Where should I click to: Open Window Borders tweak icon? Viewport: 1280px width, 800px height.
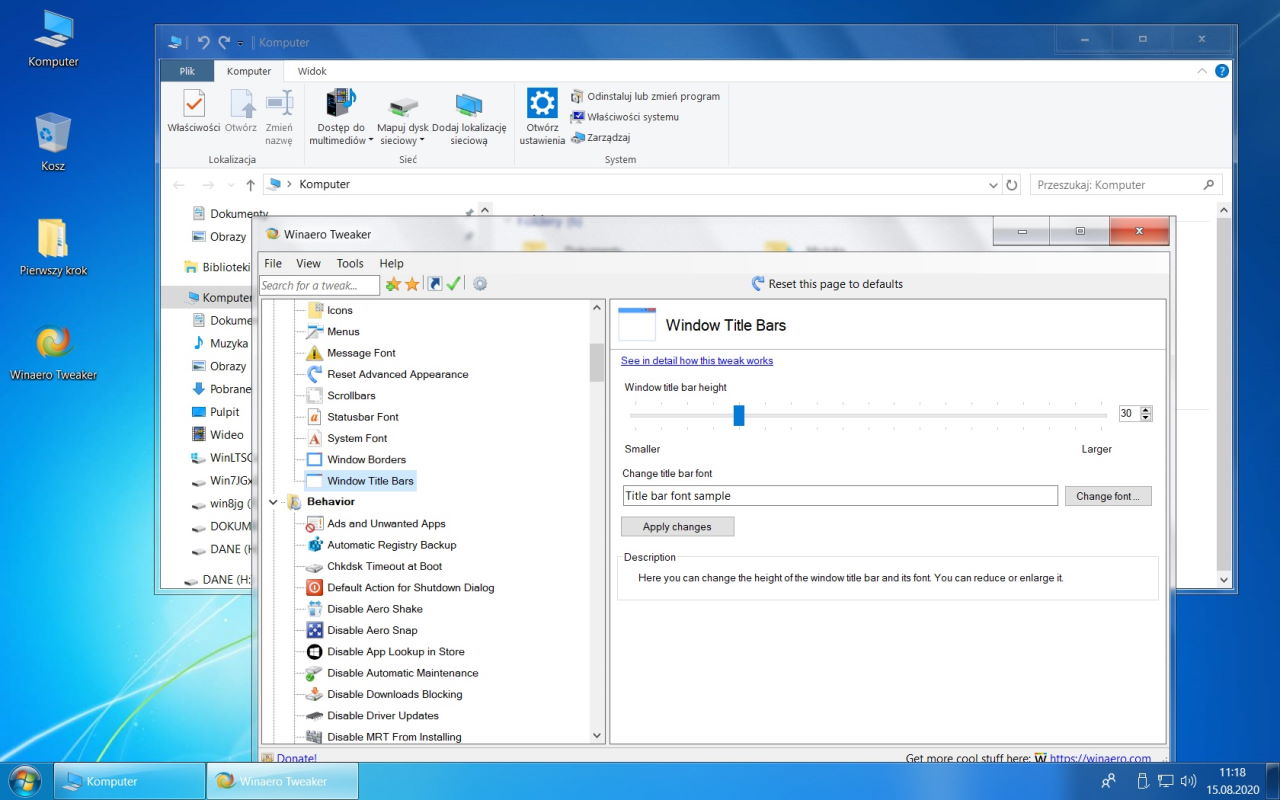pyautogui.click(x=315, y=459)
